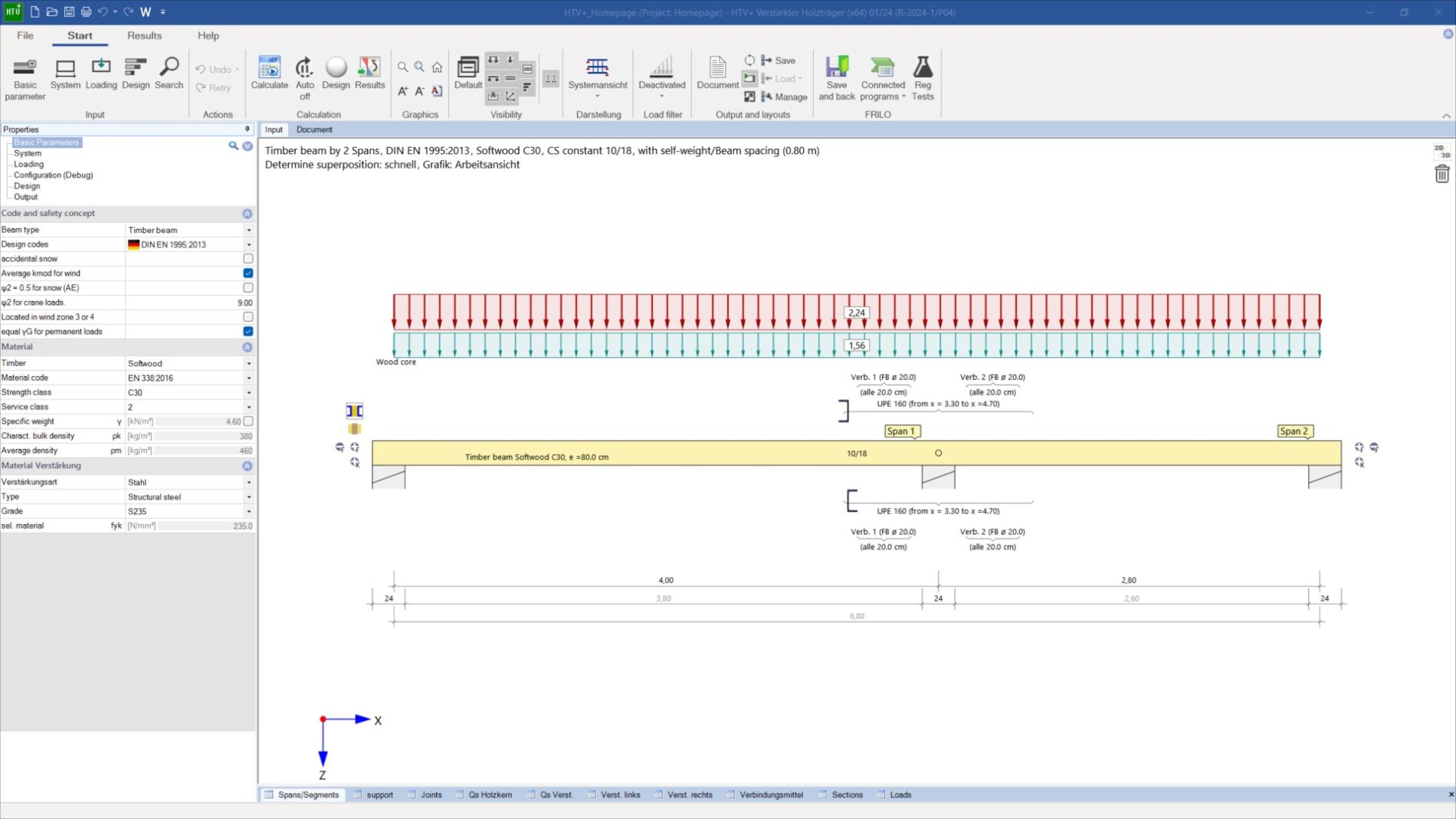The width and height of the screenshot is (1456, 819).
Task: Switch to the Results ribbon tab
Action: (x=143, y=35)
